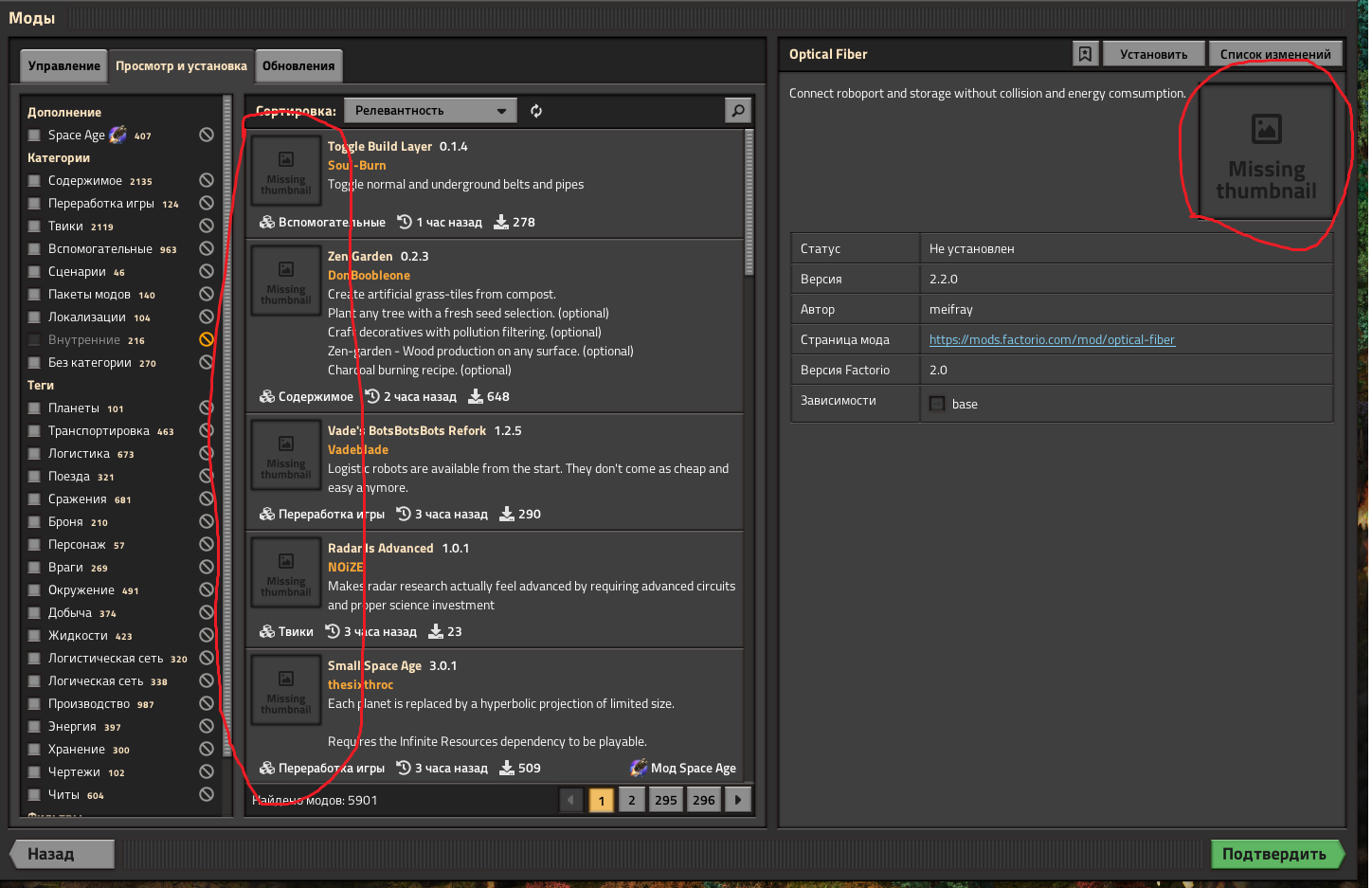Go to next page arrow

point(737,800)
